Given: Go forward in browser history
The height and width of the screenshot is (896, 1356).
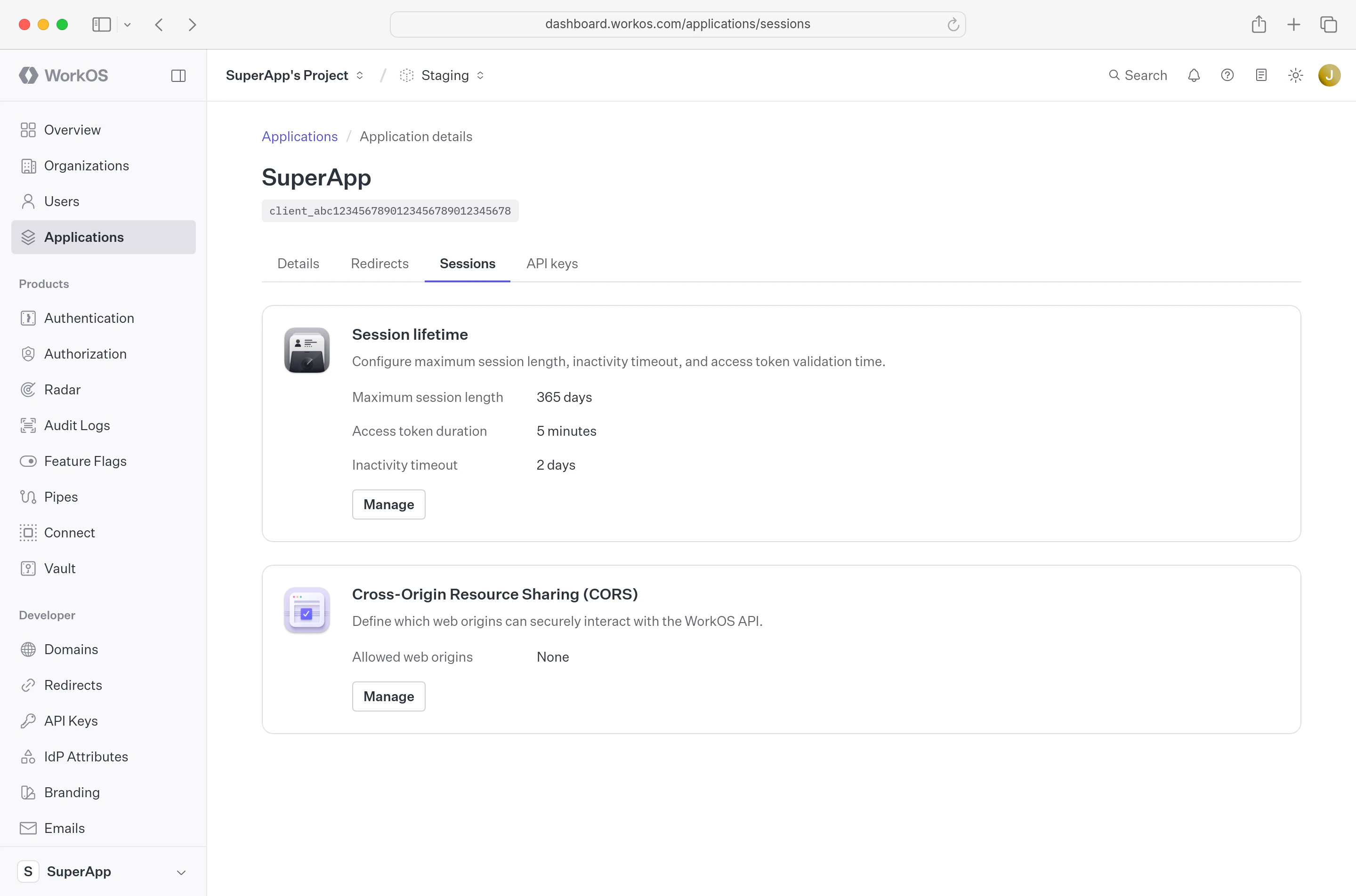Looking at the screenshot, I should pyautogui.click(x=192, y=24).
